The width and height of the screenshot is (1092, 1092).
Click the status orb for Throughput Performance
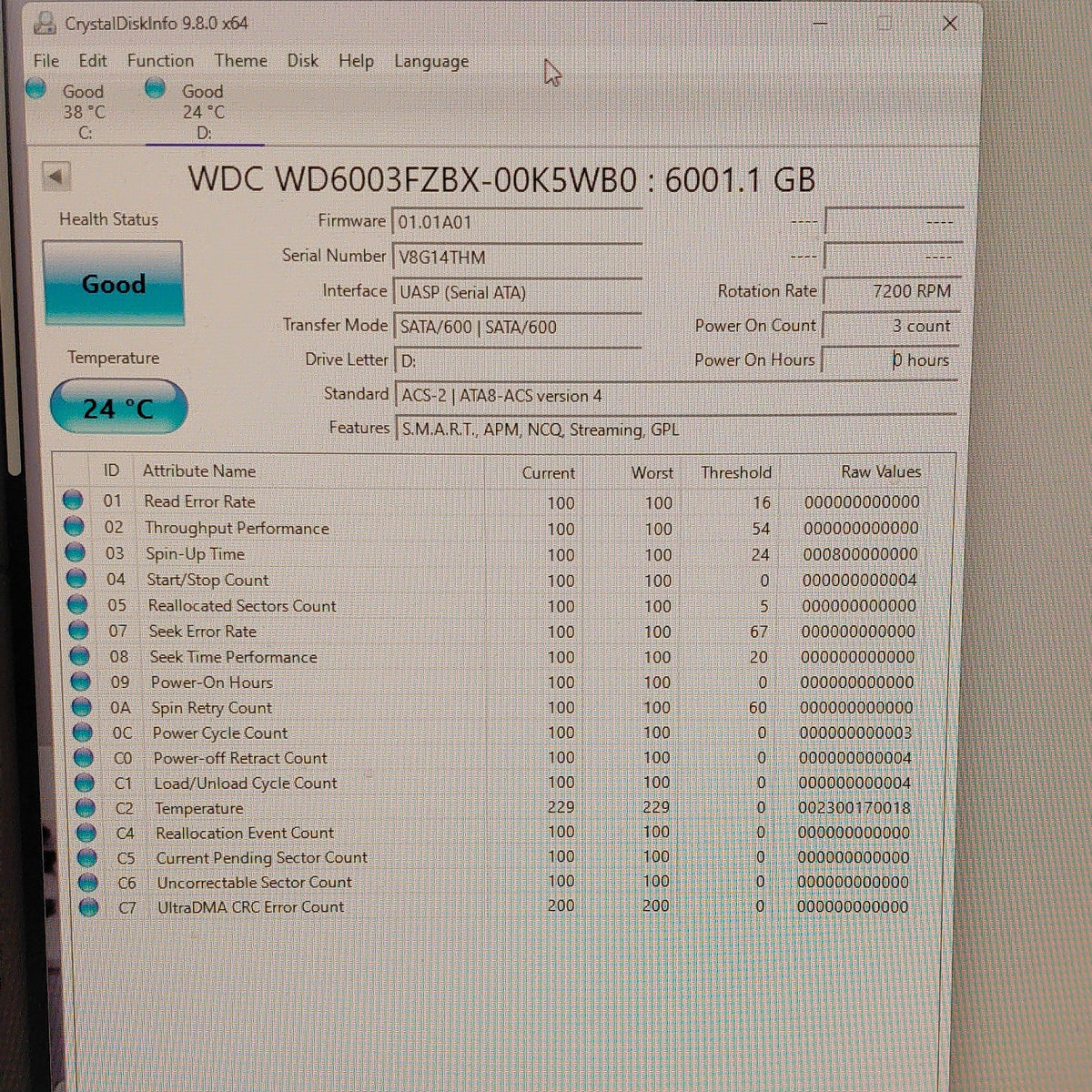(x=75, y=526)
